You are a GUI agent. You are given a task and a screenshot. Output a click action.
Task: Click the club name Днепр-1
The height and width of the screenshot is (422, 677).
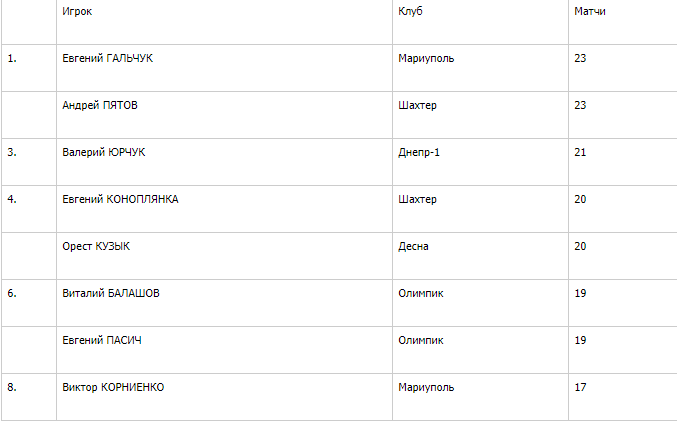pyautogui.click(x=418, y=152)
